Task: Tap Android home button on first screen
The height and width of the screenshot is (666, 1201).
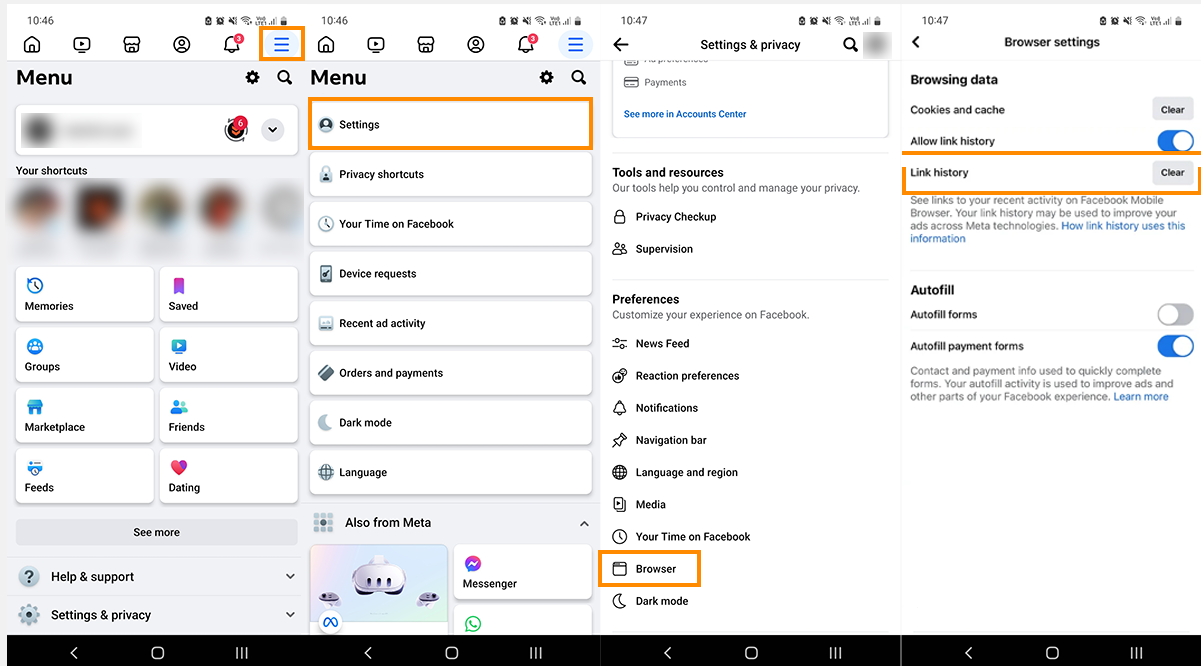Action: pos(157,652)
